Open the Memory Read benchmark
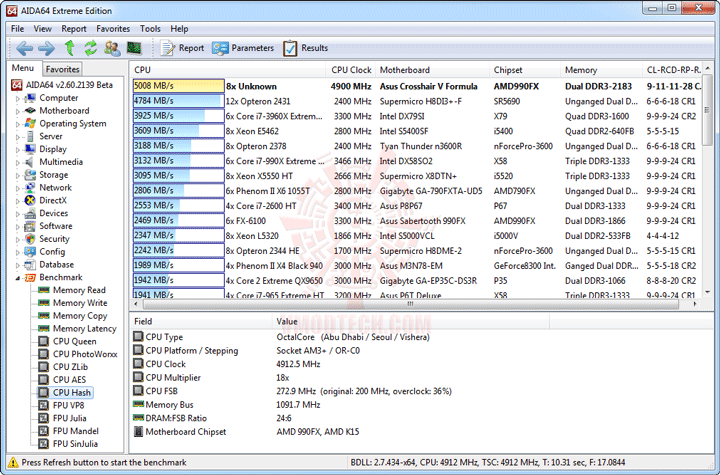Image resolution: width=720 pixels, height=475 pixels. click(79, 290)
